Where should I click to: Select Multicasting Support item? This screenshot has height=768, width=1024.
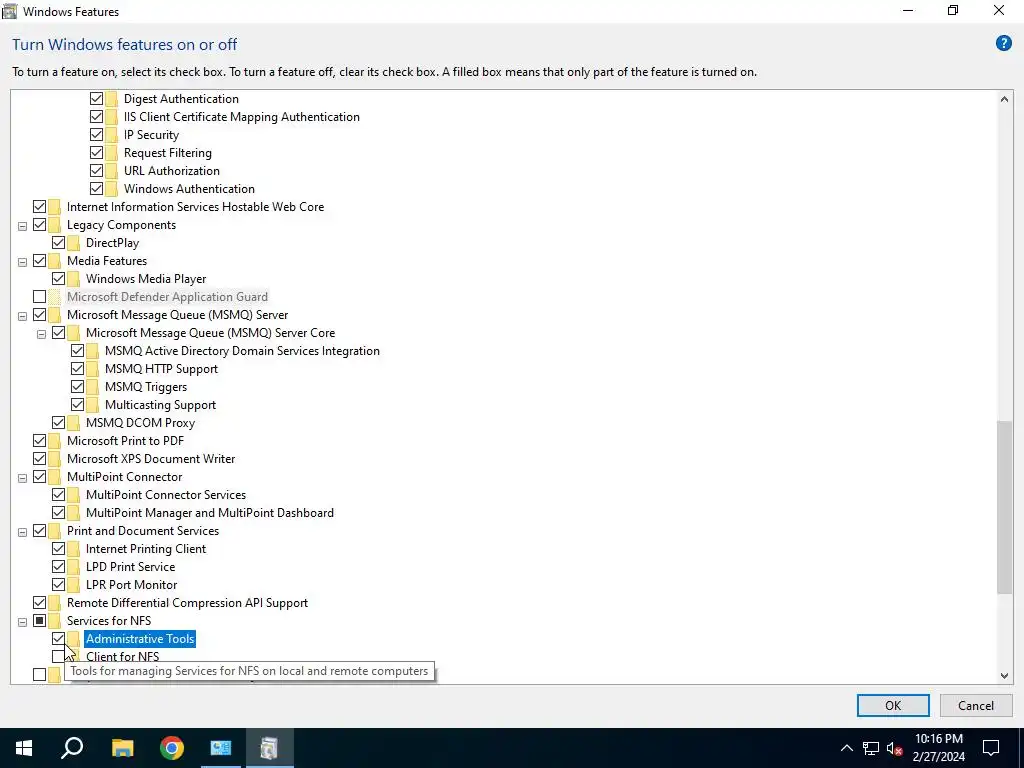(x=161, y=405)
